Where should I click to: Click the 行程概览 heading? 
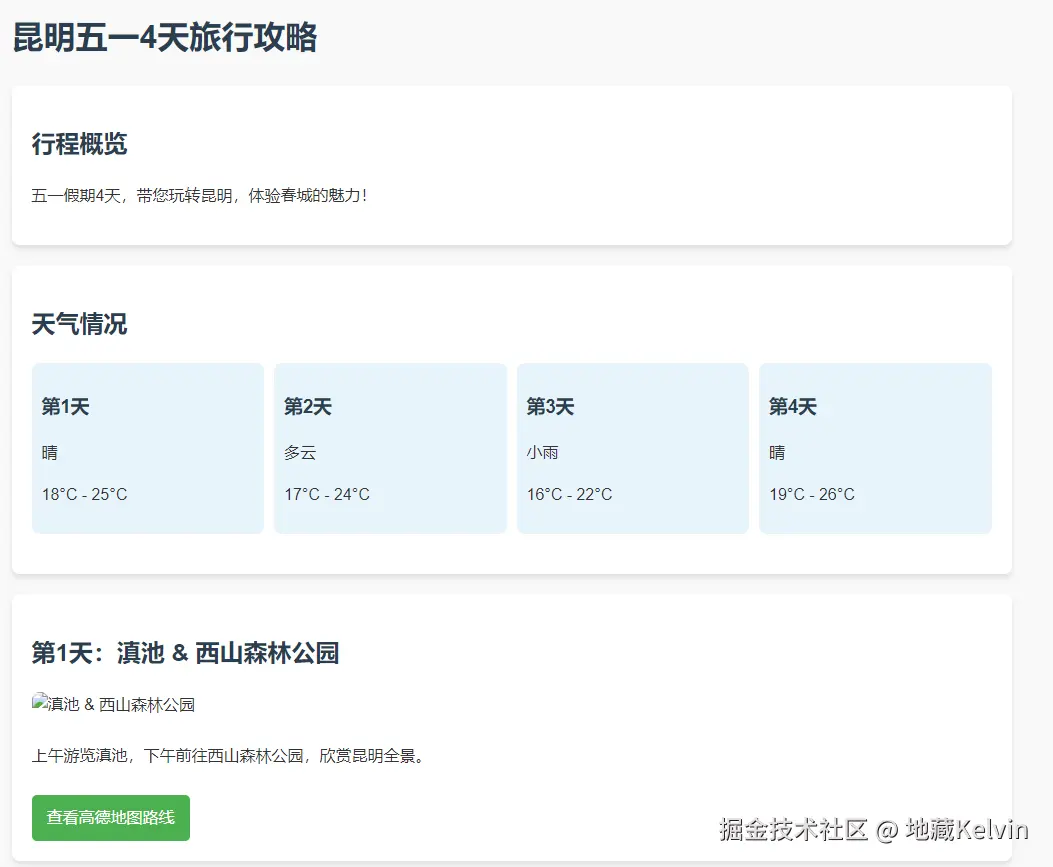pyautogui.click(x=79, y=144)
